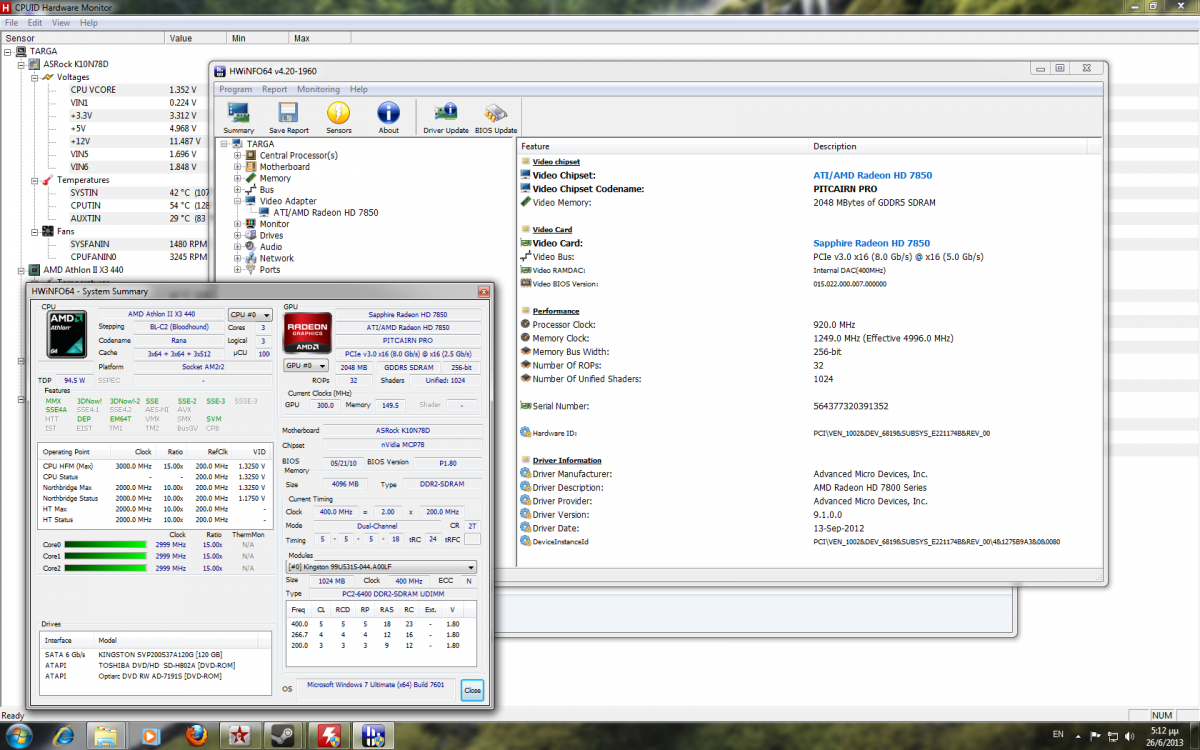Click the Voltages icon in Hardware Monitor tree
The height and width of the screenshot is (750, 1200).
[x=48, y=77]
